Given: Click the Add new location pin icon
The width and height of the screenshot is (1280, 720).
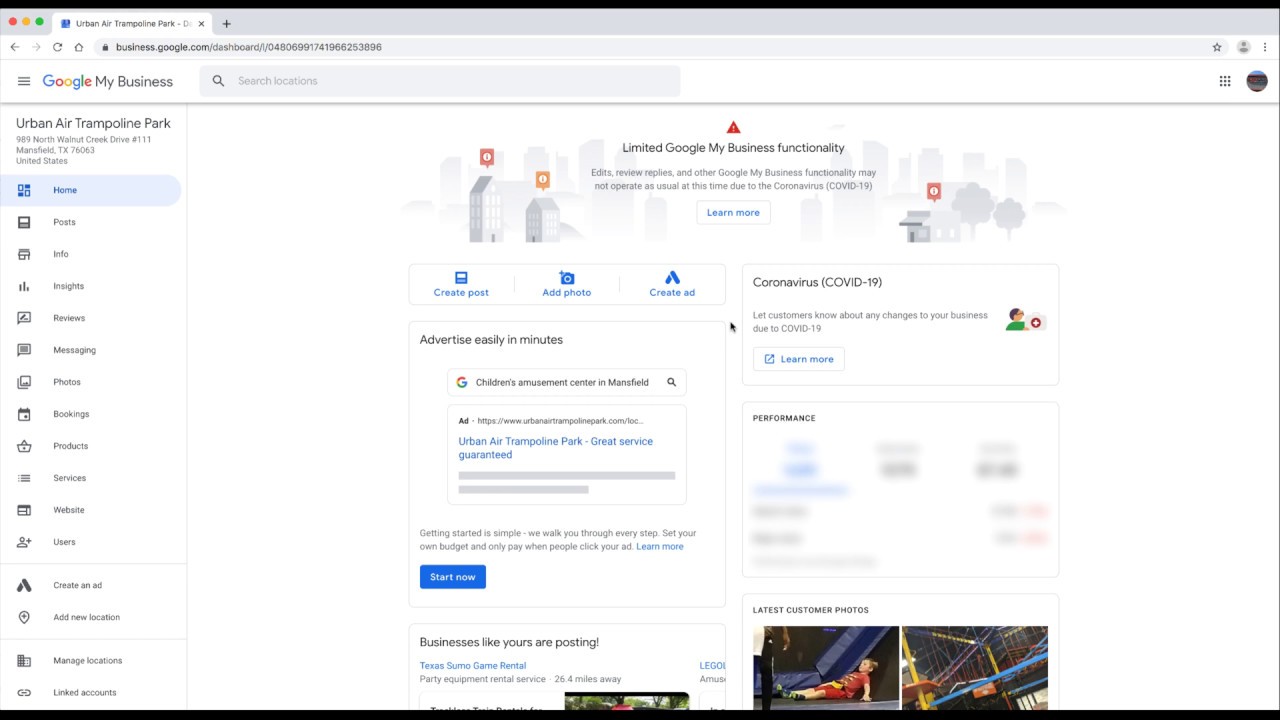Looking at the screenshot, I should [24, 617].
